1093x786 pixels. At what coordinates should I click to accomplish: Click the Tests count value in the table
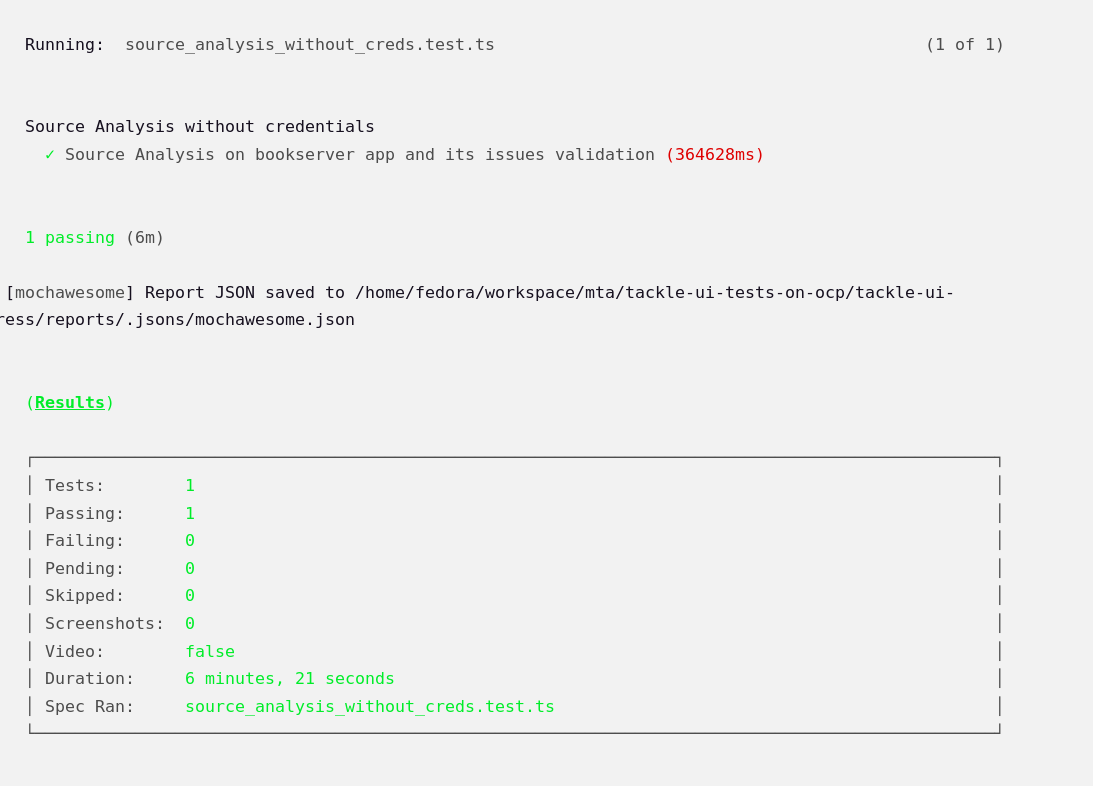point(190,486)
